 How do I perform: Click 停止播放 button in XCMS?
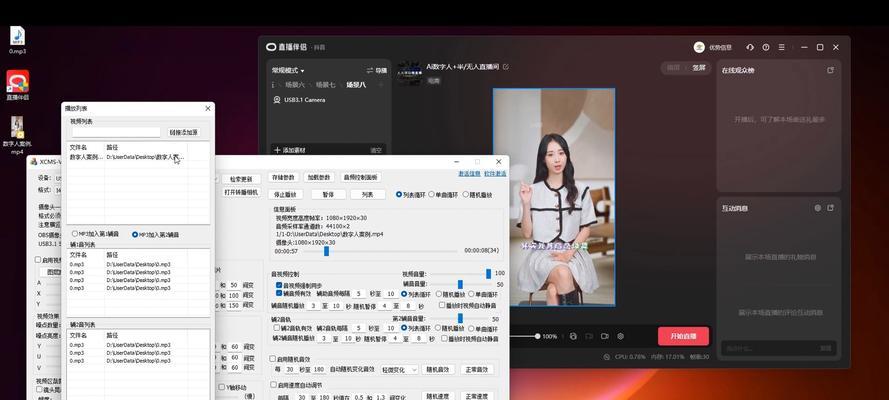click(286, 194)
